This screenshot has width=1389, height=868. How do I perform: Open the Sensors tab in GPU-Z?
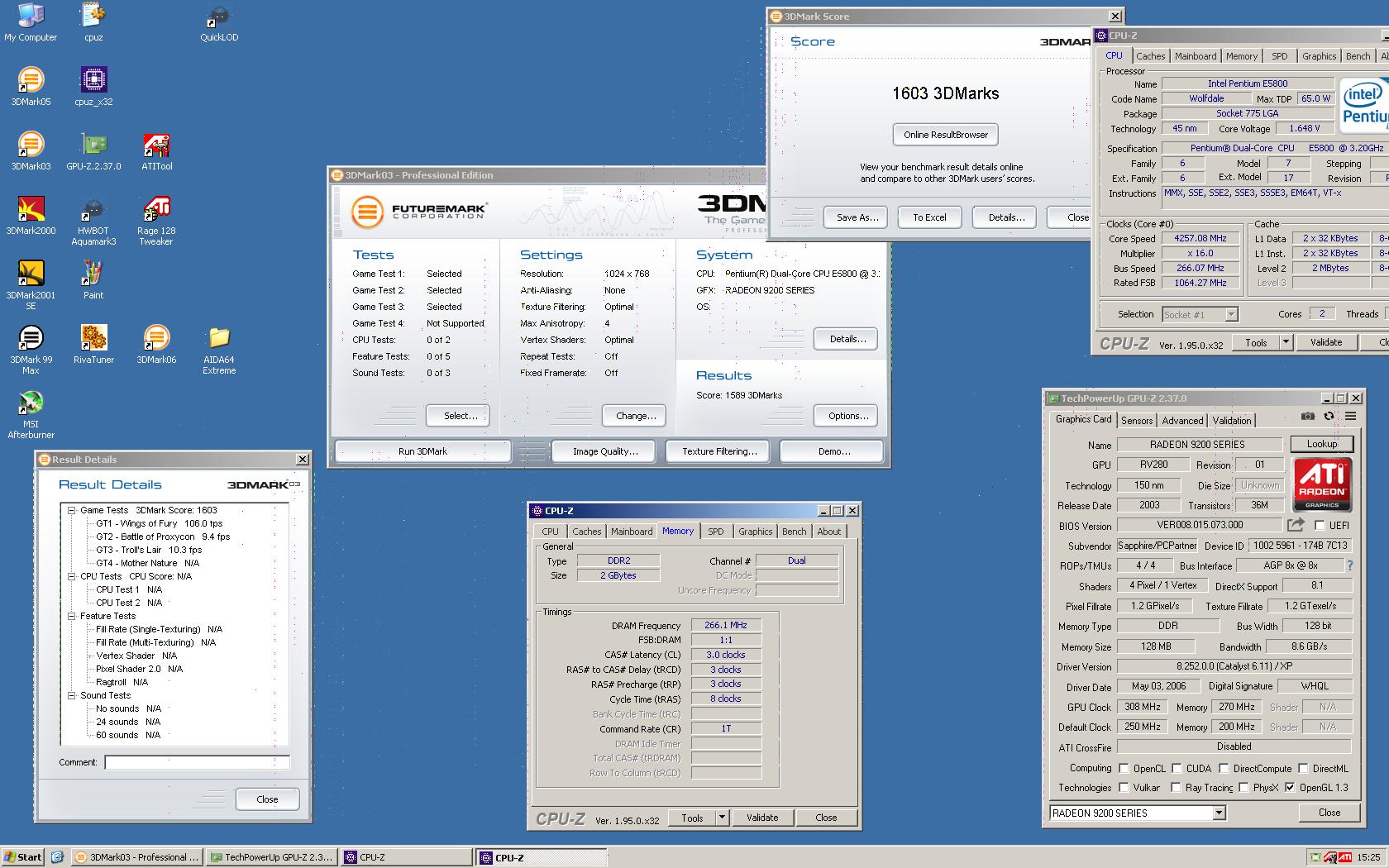click(1137, 421)
